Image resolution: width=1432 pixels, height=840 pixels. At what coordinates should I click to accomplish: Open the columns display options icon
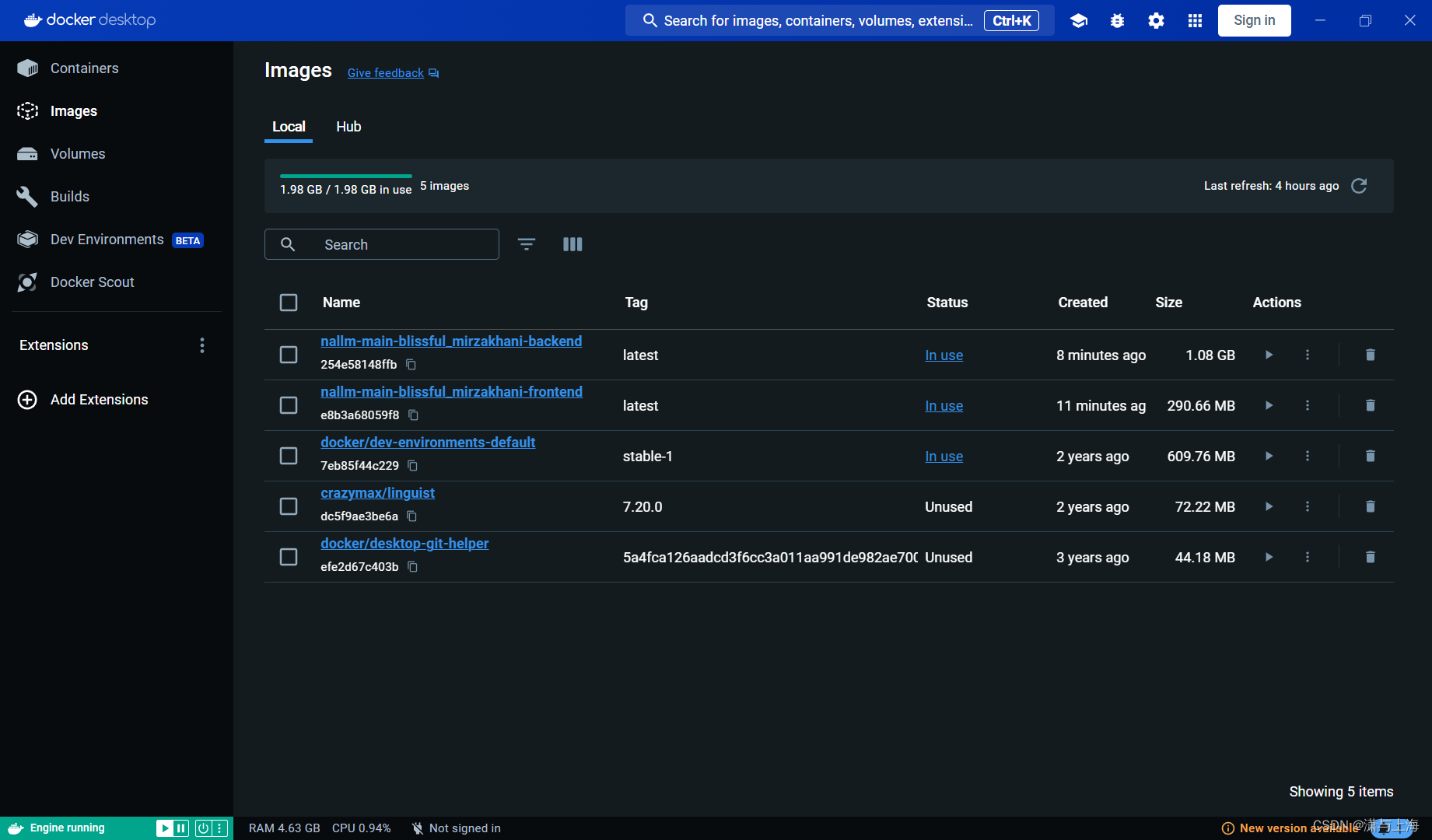click(572, 244)
